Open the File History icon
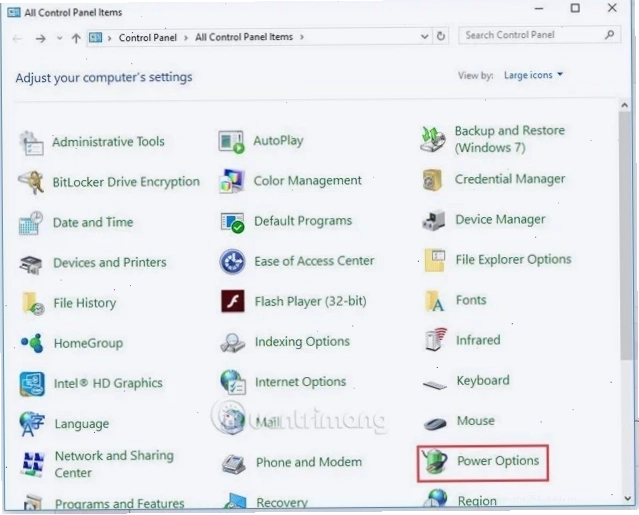 [33, 304]
